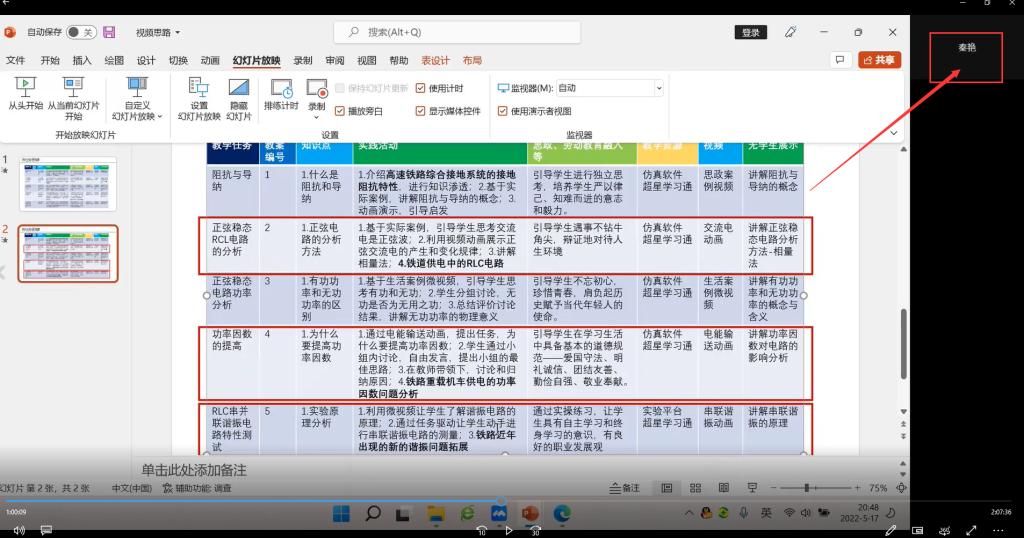Disable Use Presenter View checkbox
1024x538 pixels.
click(502, 111)
